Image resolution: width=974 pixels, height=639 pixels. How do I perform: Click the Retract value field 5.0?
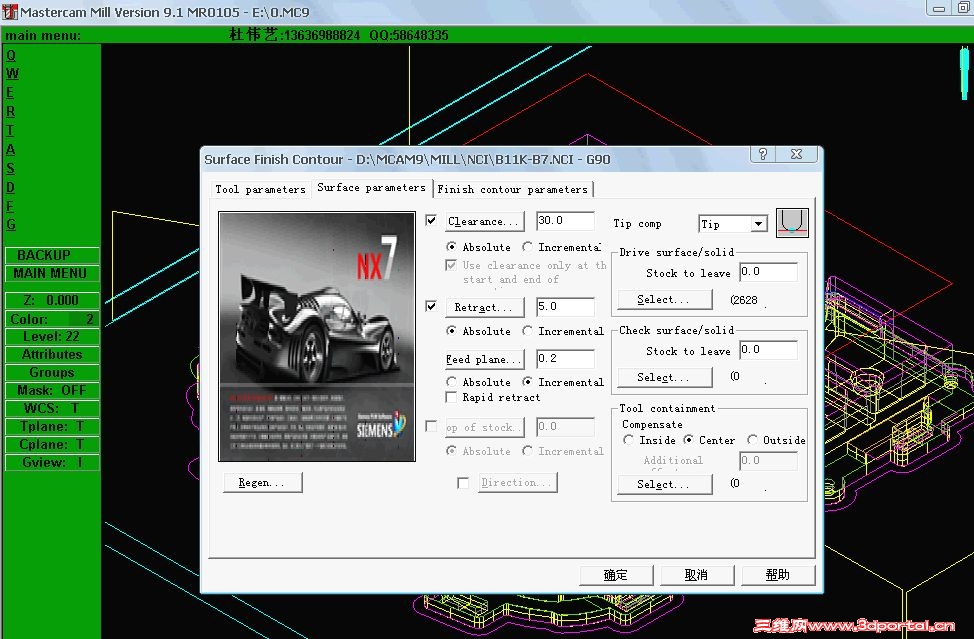point(565,306)
